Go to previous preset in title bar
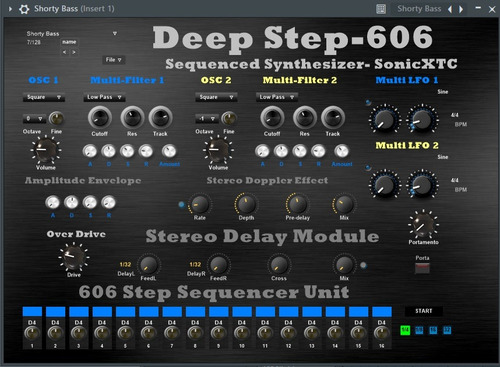The height and width of the screenshot is (367, 500). pos(450,9)
